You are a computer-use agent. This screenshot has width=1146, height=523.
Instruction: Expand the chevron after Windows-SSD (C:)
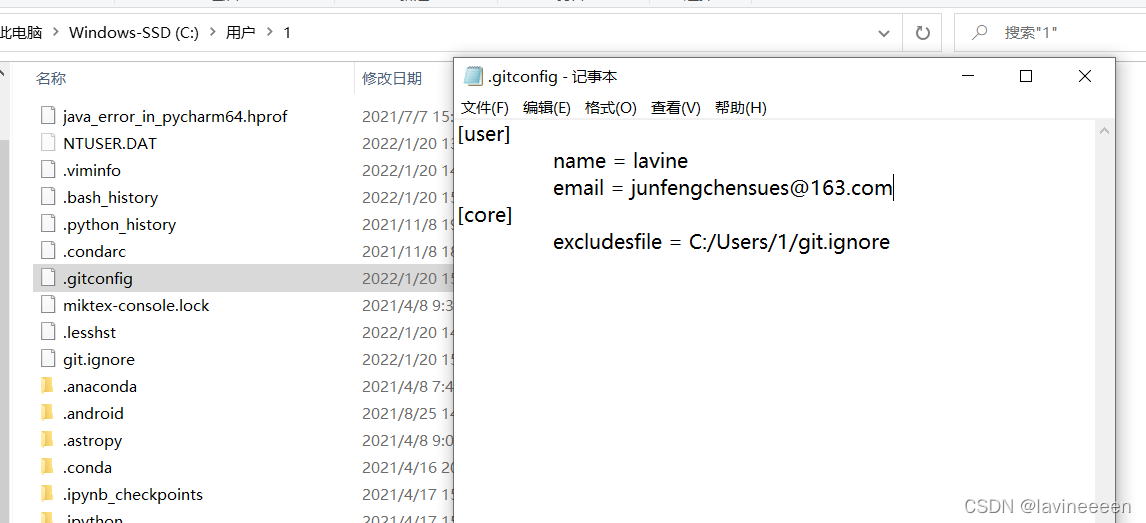pyautogui.click(x=213, y=33)
